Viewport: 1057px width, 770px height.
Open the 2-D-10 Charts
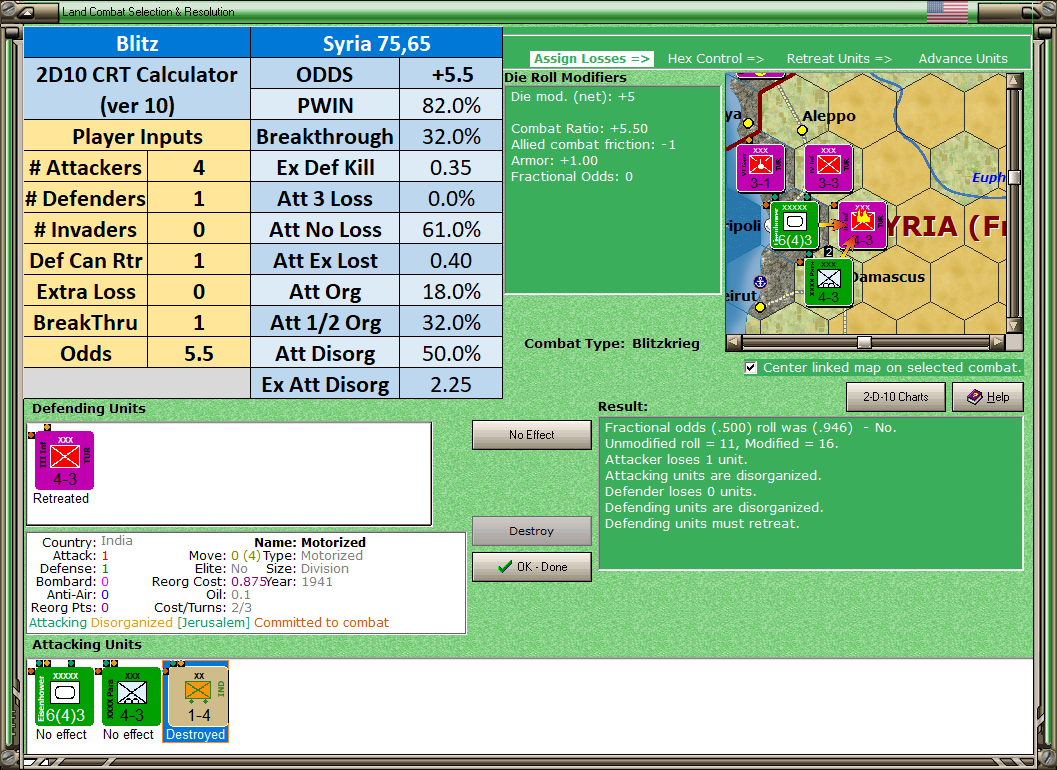tap(896, 397)
